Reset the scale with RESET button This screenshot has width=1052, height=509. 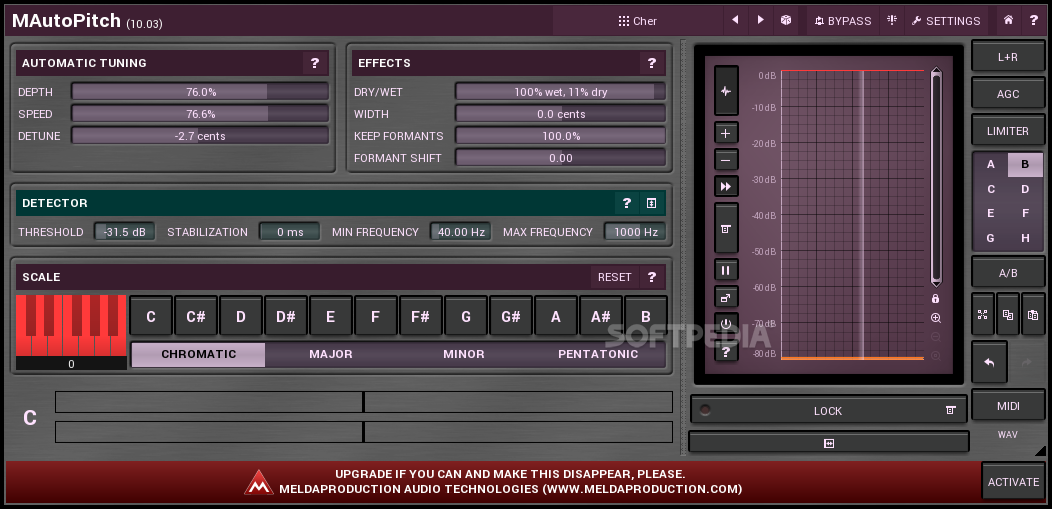tap(615, 277)
